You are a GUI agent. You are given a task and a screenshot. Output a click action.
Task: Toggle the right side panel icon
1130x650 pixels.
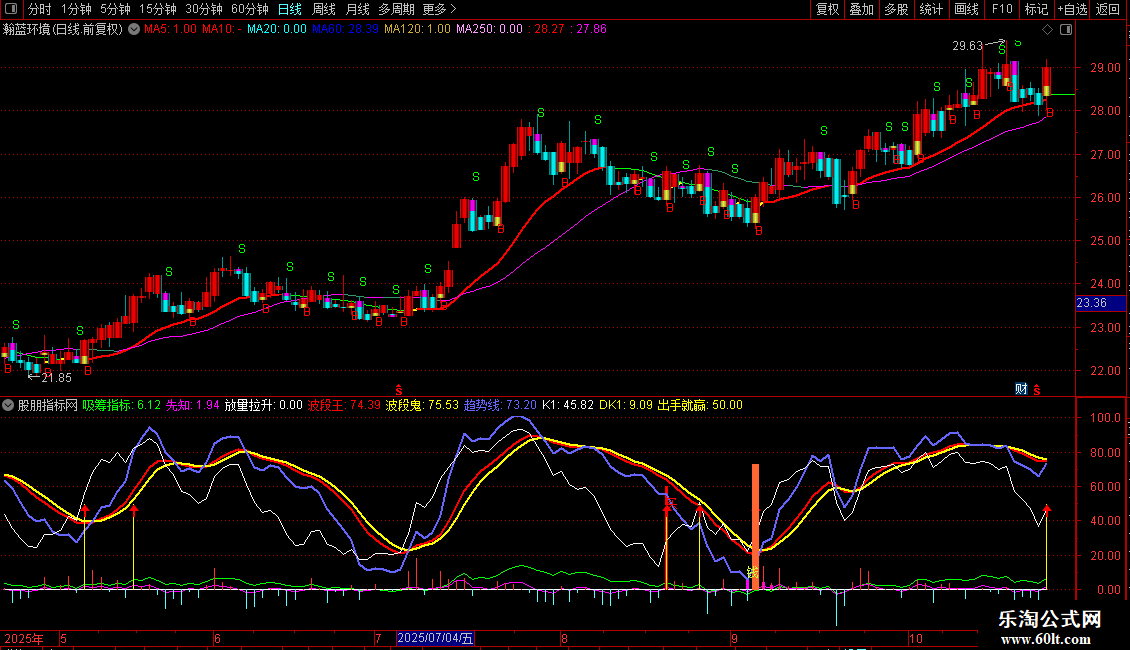pos(1066,30)
